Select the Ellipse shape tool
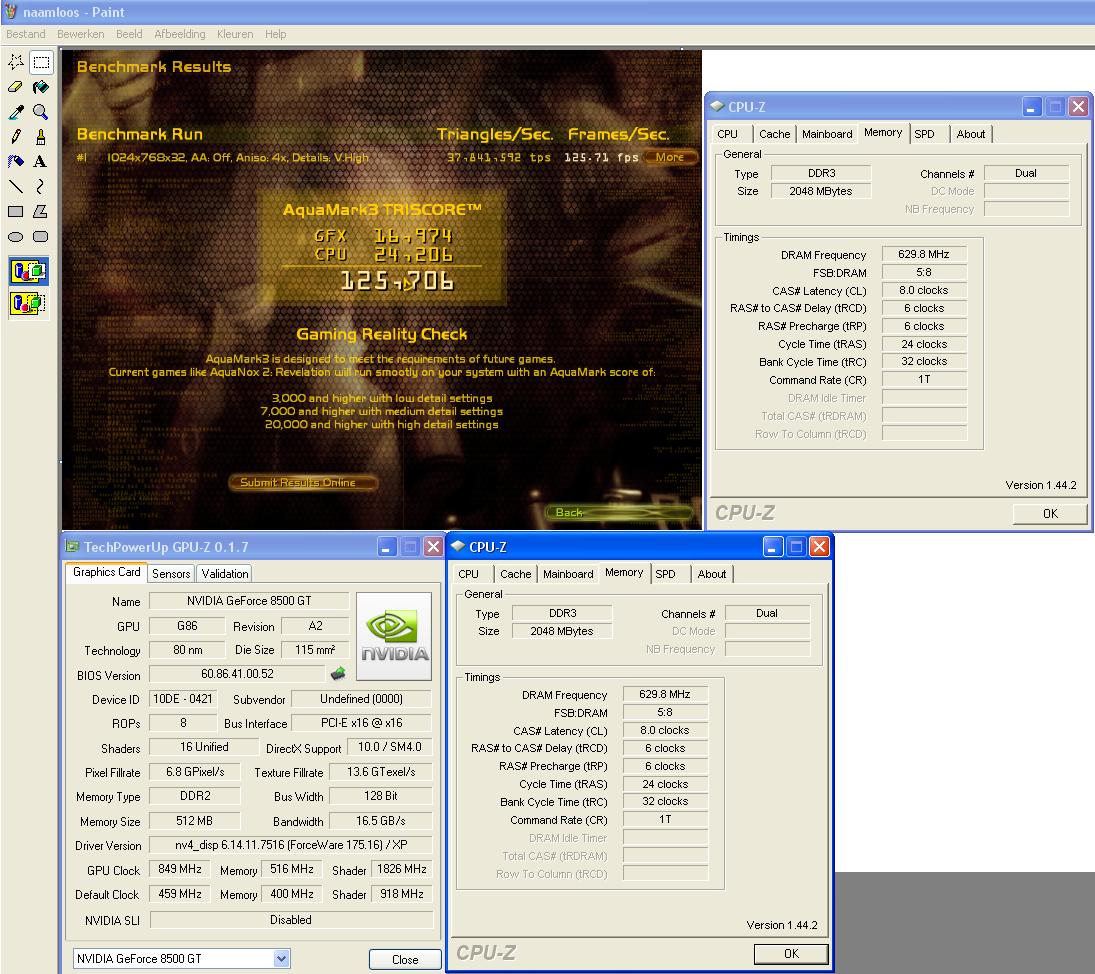This screenshot has height=974, width=1095. 15,236
